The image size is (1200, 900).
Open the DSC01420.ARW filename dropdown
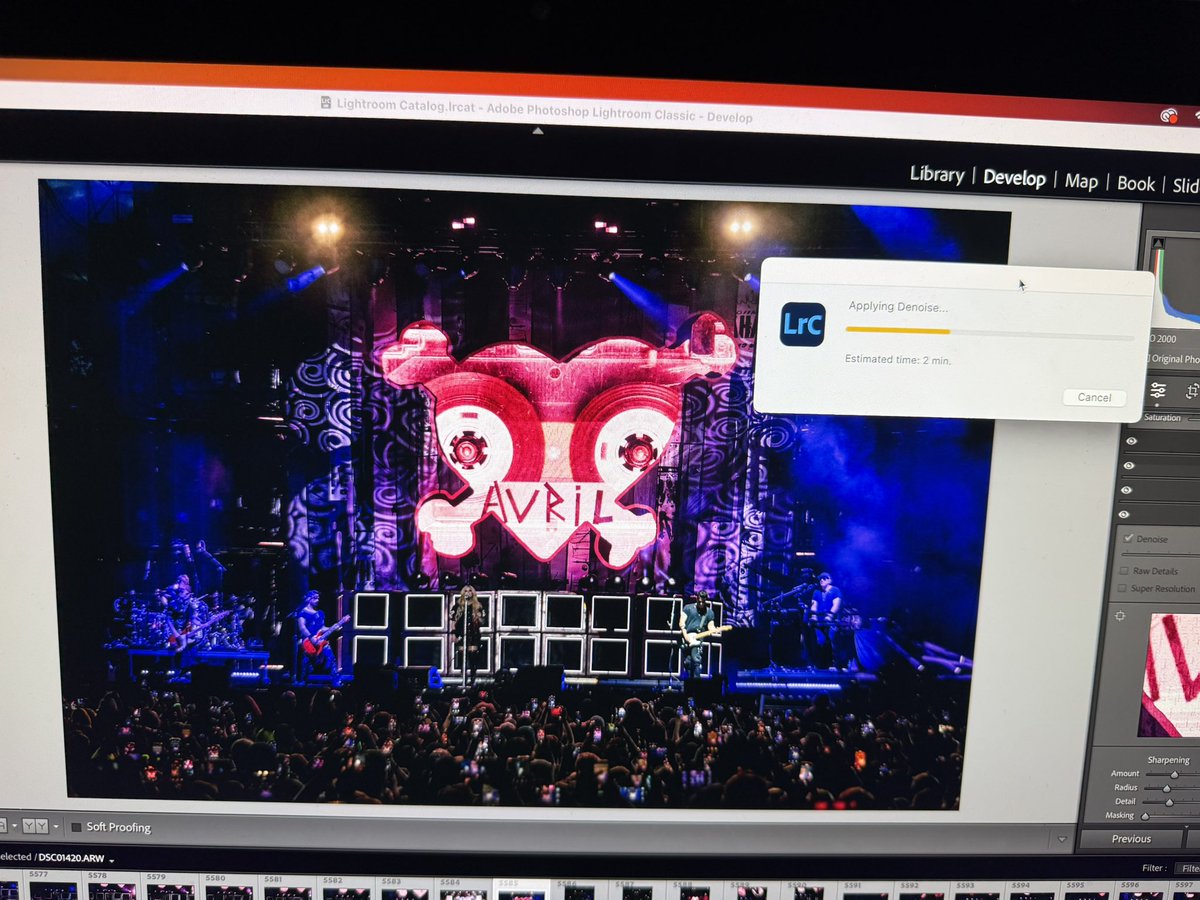point(111,860)
